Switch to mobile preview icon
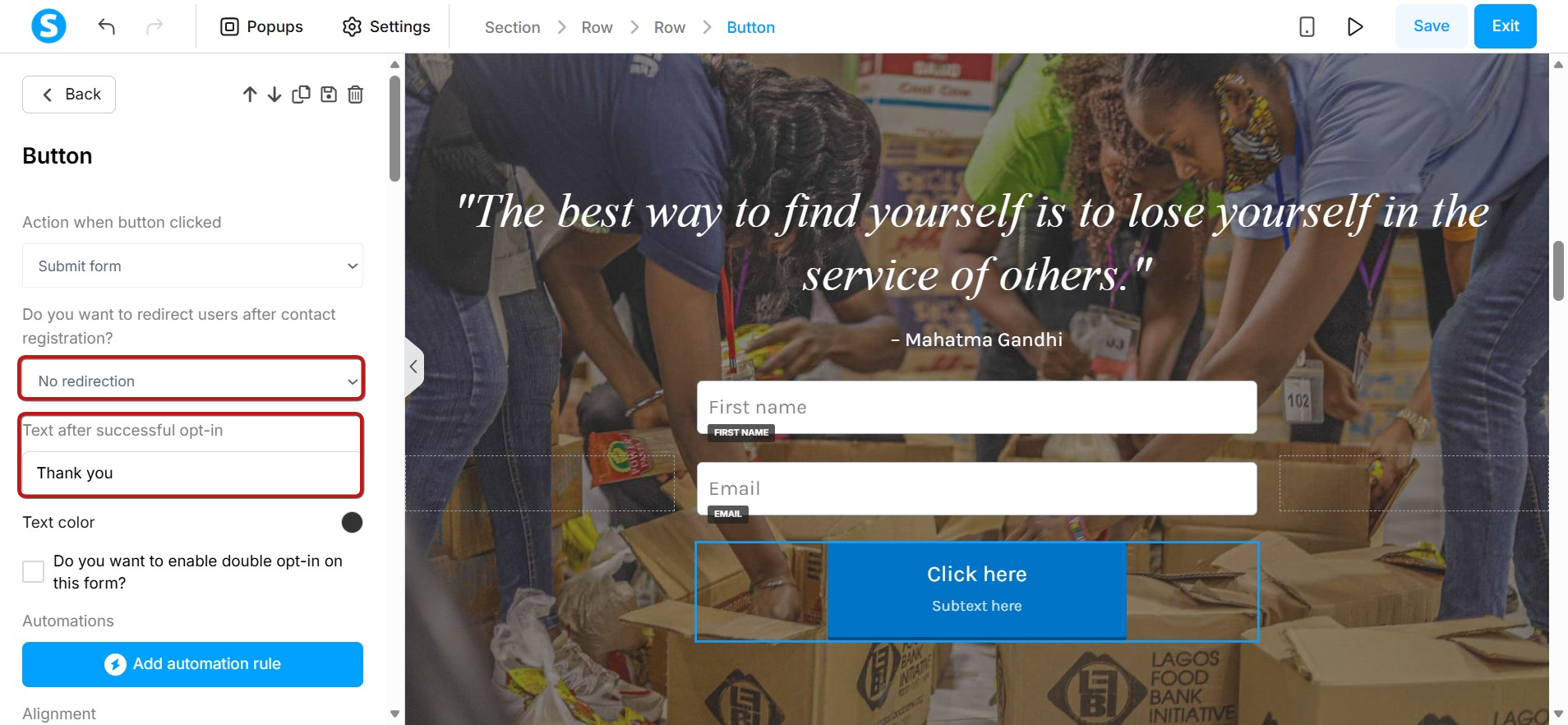Screen dimensions: 1568x725 click(1307, 26)
